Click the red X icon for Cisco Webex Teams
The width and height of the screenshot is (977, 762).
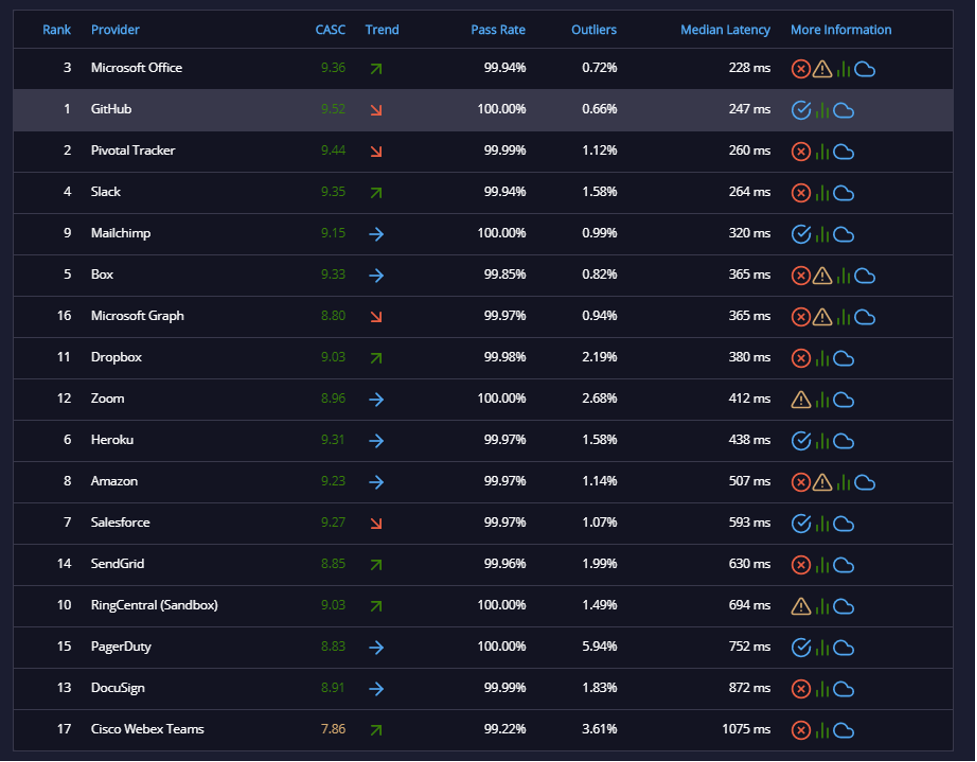(801, 730)
